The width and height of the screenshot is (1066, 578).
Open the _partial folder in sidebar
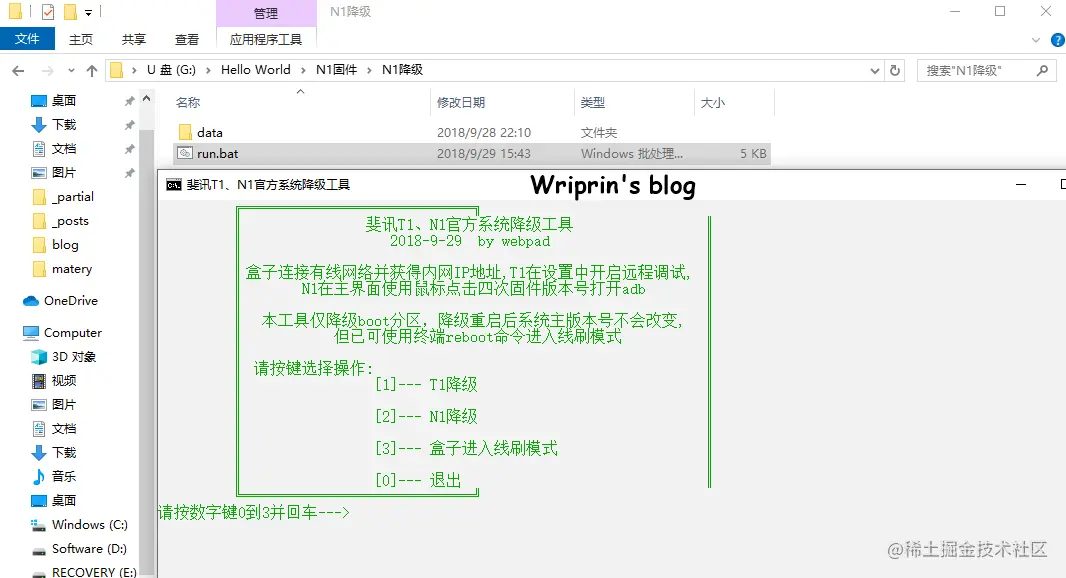click(72, 197)
